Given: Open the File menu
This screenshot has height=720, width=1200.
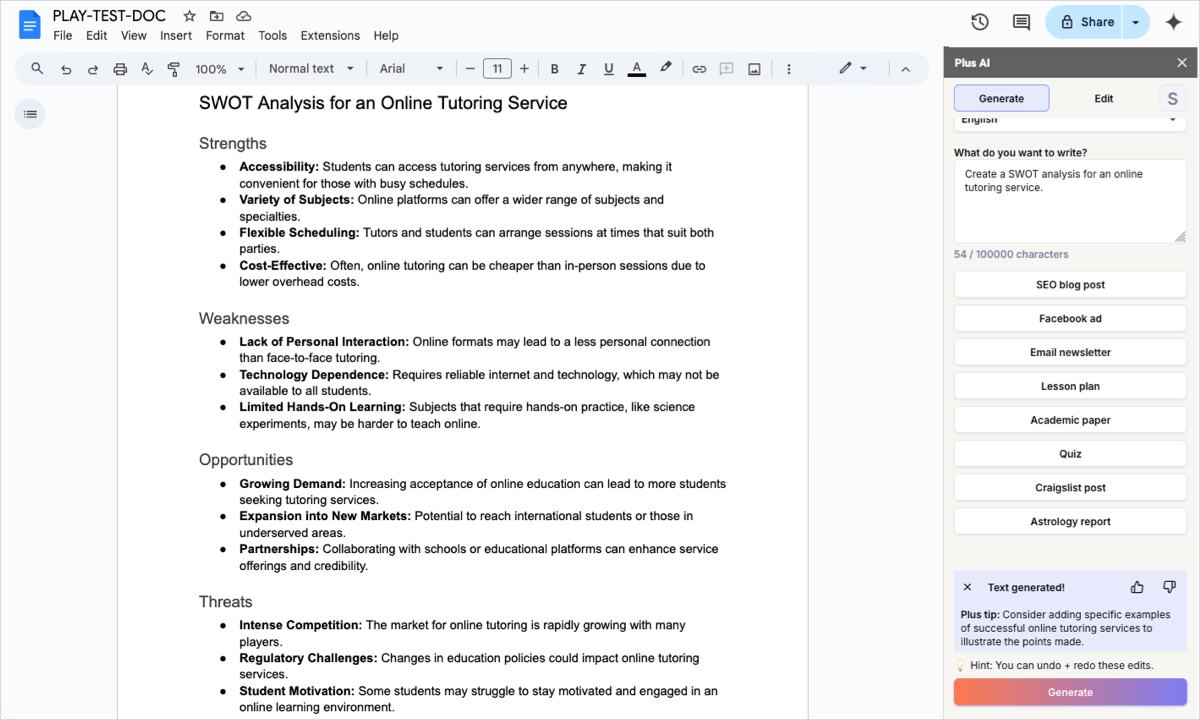Looking at the screenshot, I should (63, 35).
